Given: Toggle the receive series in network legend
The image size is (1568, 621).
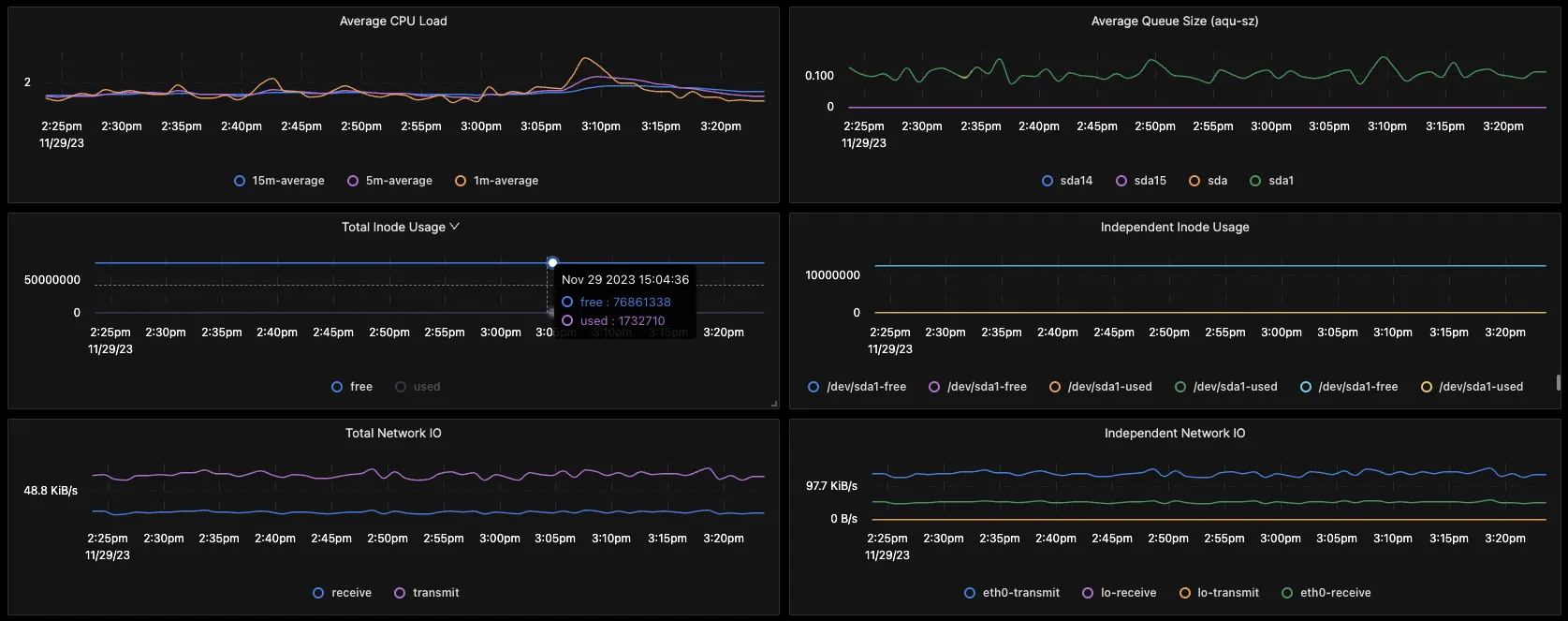Looking at the screenshot, I should click(x=342, y=593).
